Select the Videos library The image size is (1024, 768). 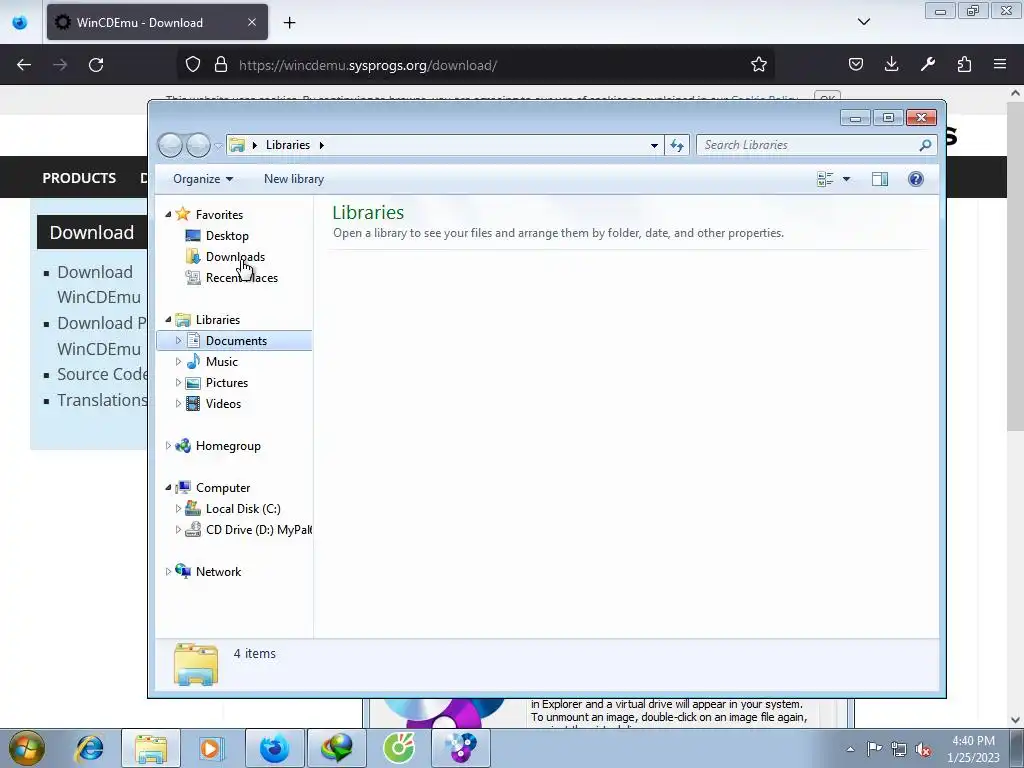coord(223,404)
